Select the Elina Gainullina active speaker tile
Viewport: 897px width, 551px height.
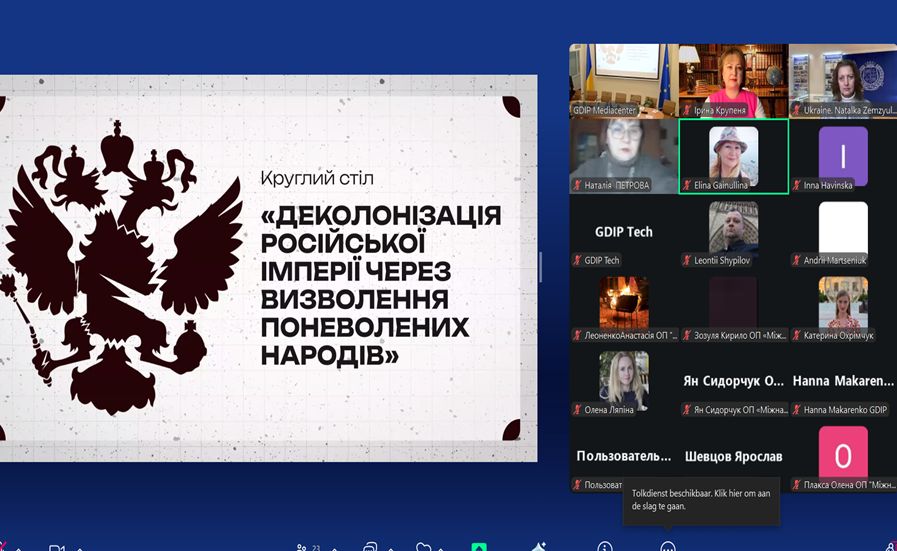[733, 156]
